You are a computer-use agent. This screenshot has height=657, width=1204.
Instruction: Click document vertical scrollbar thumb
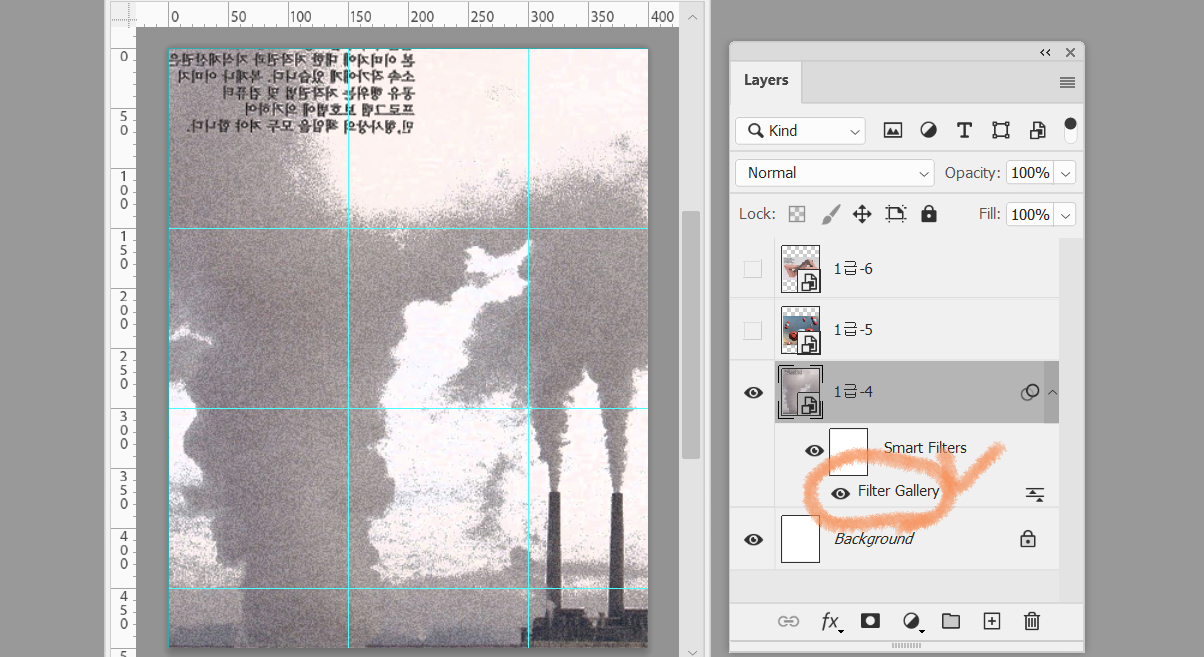pyautogui.click(x=690, y=334)
